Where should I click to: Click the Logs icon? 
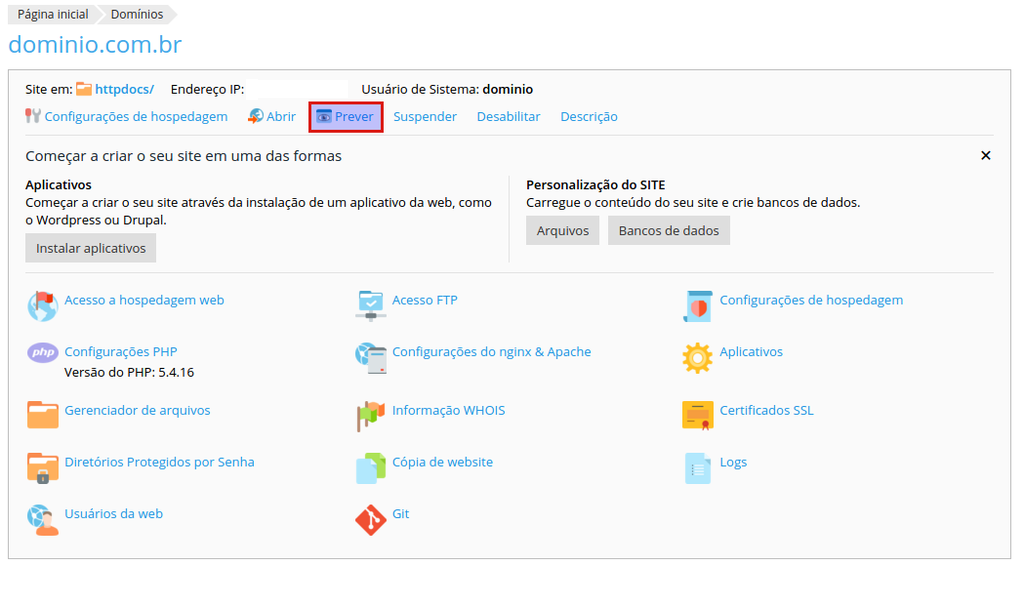697,467
